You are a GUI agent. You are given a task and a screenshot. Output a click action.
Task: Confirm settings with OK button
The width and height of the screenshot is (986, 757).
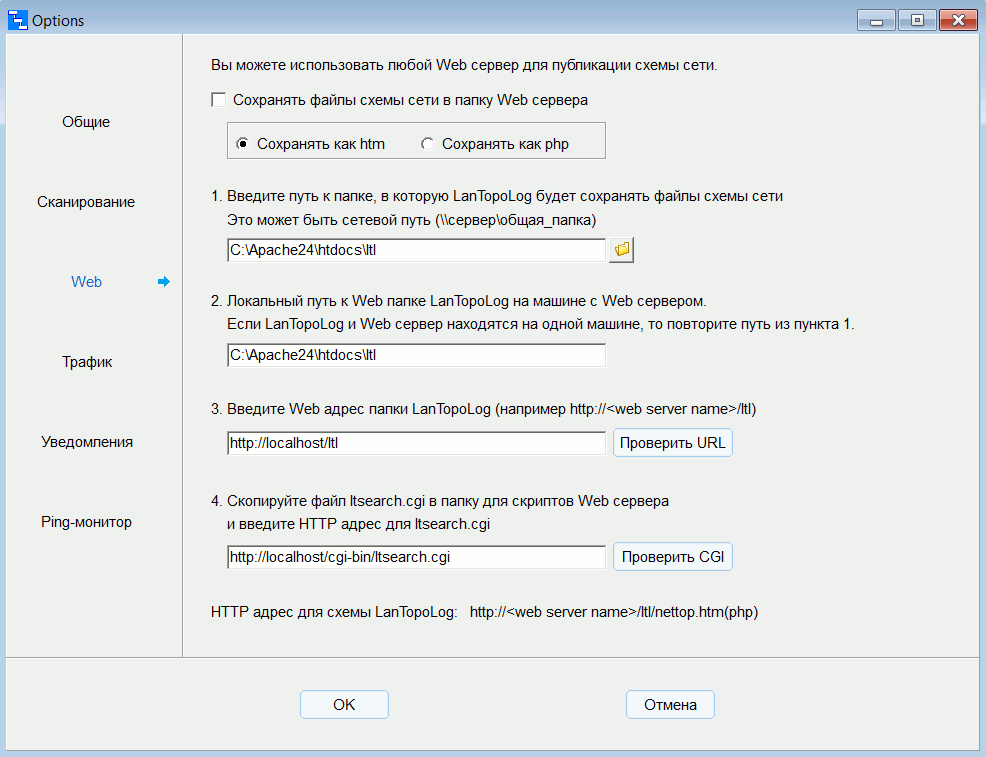pyautogui.click(x=344, y=705)
